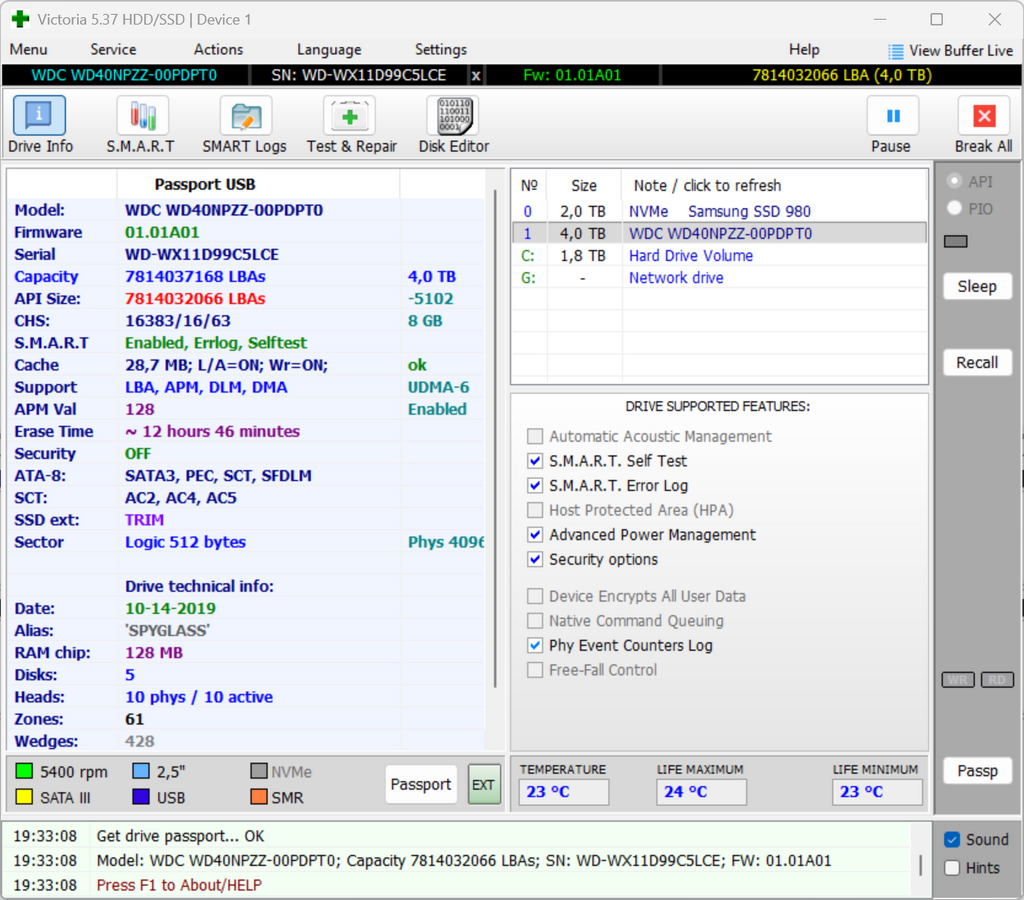Click the green 5400 rpm color swatch
This screenshot has height=900, width=1024.
(x=24, y=771)
